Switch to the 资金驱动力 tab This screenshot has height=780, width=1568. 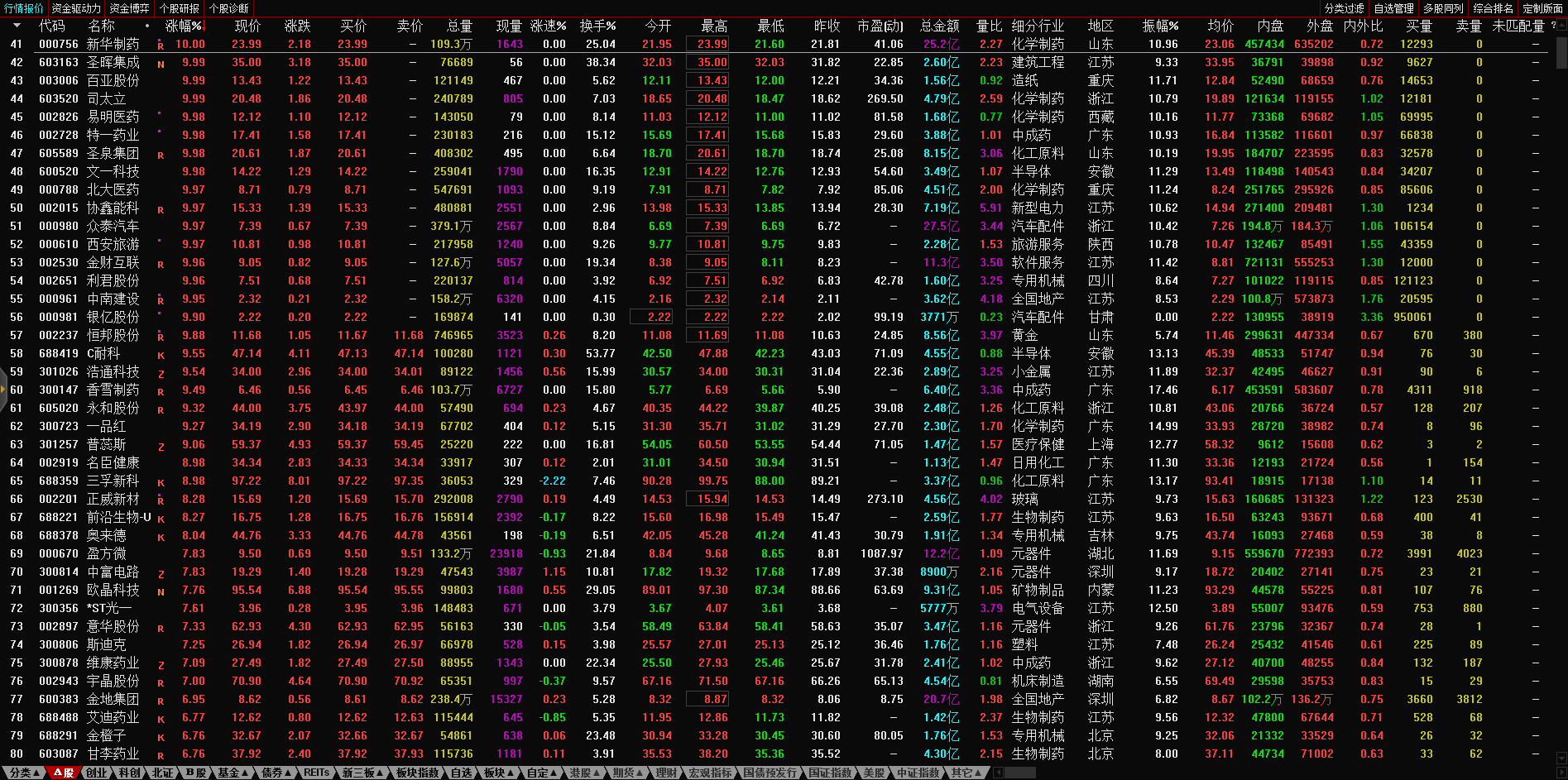tap(76, 8)
